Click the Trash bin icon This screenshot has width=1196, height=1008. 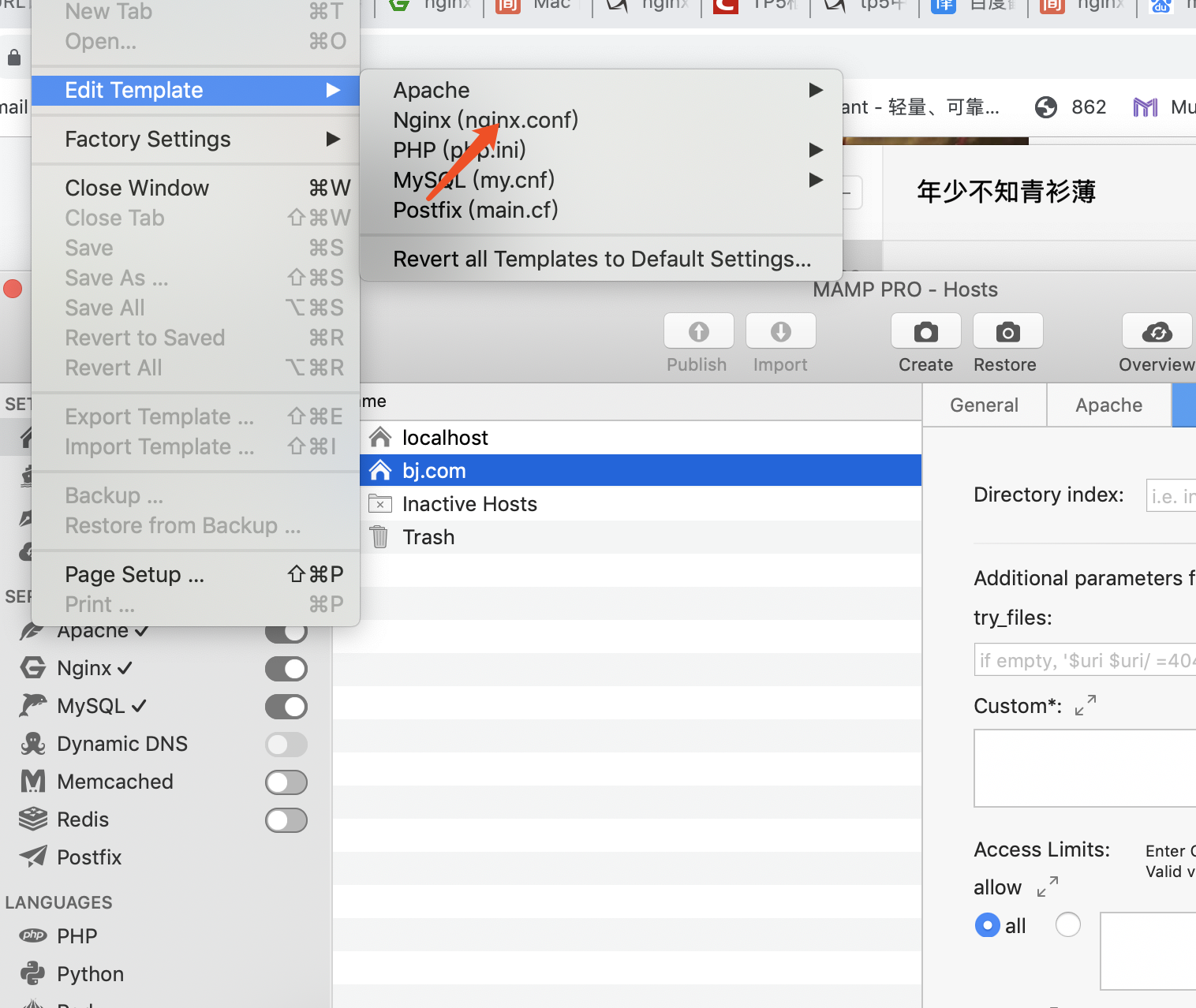(x=379, y=536)
